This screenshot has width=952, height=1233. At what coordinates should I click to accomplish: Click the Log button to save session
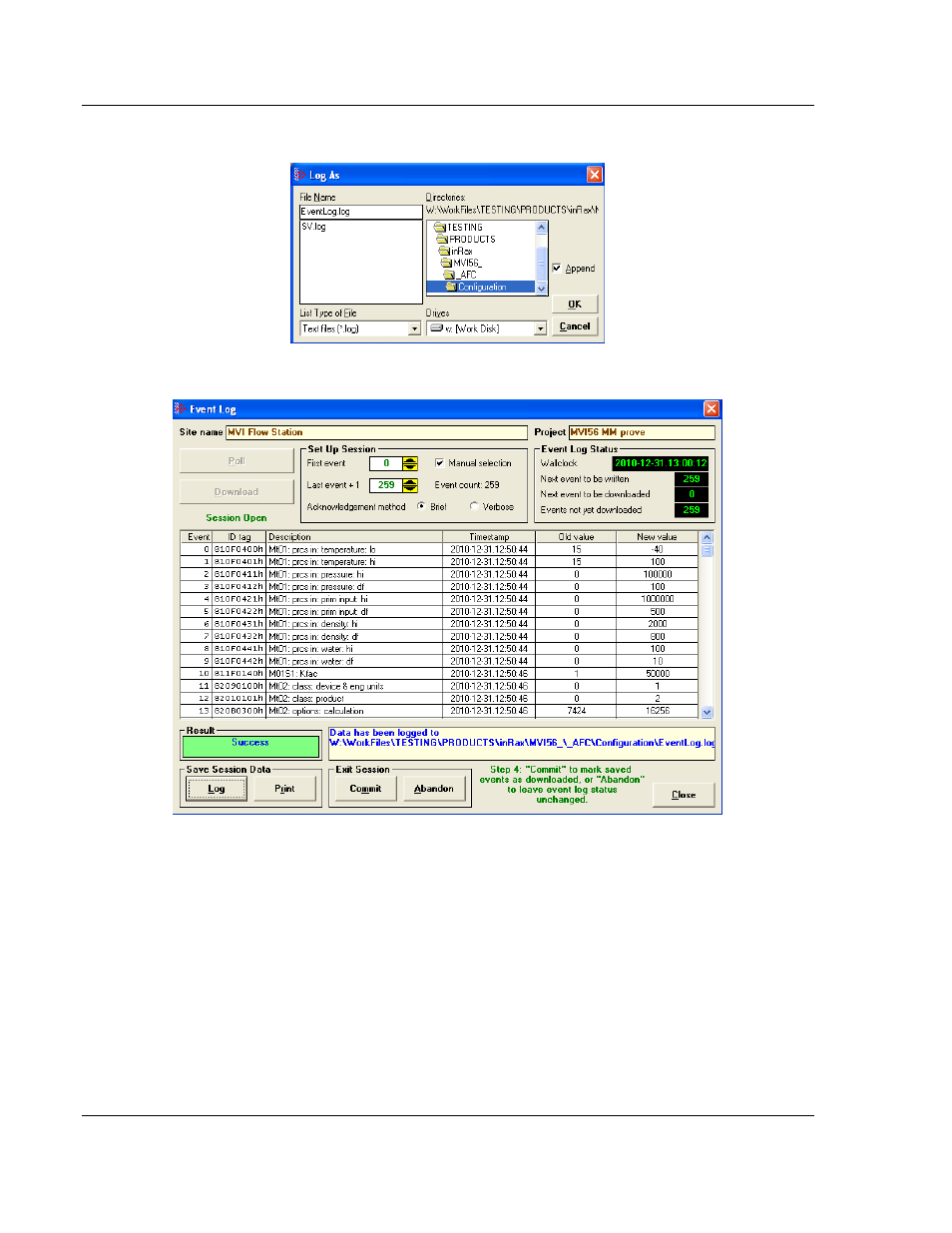pyautogui.click(x=217, y=789)
